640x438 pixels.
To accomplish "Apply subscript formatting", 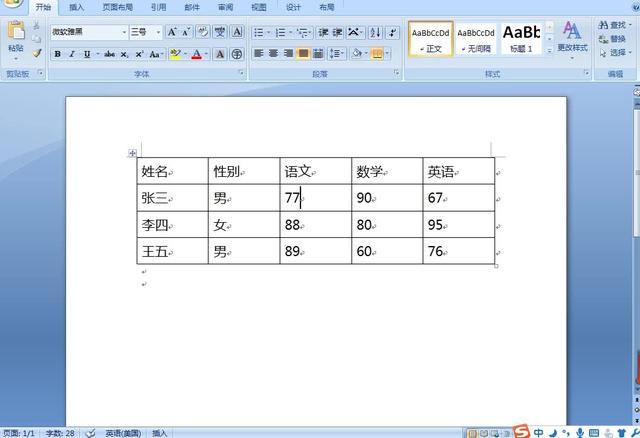I will click(x=124, y=54).
